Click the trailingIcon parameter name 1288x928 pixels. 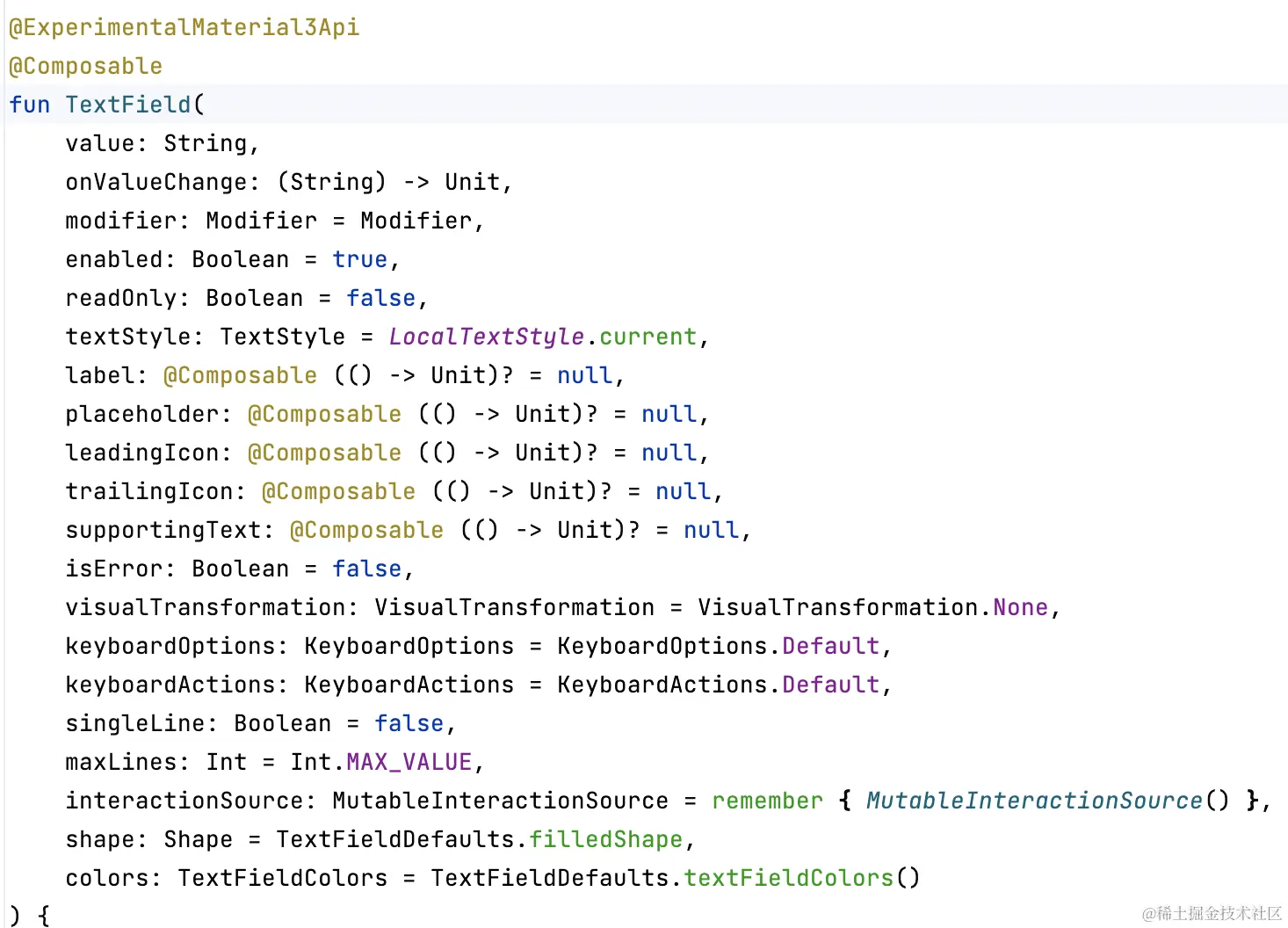click(149, 491)
